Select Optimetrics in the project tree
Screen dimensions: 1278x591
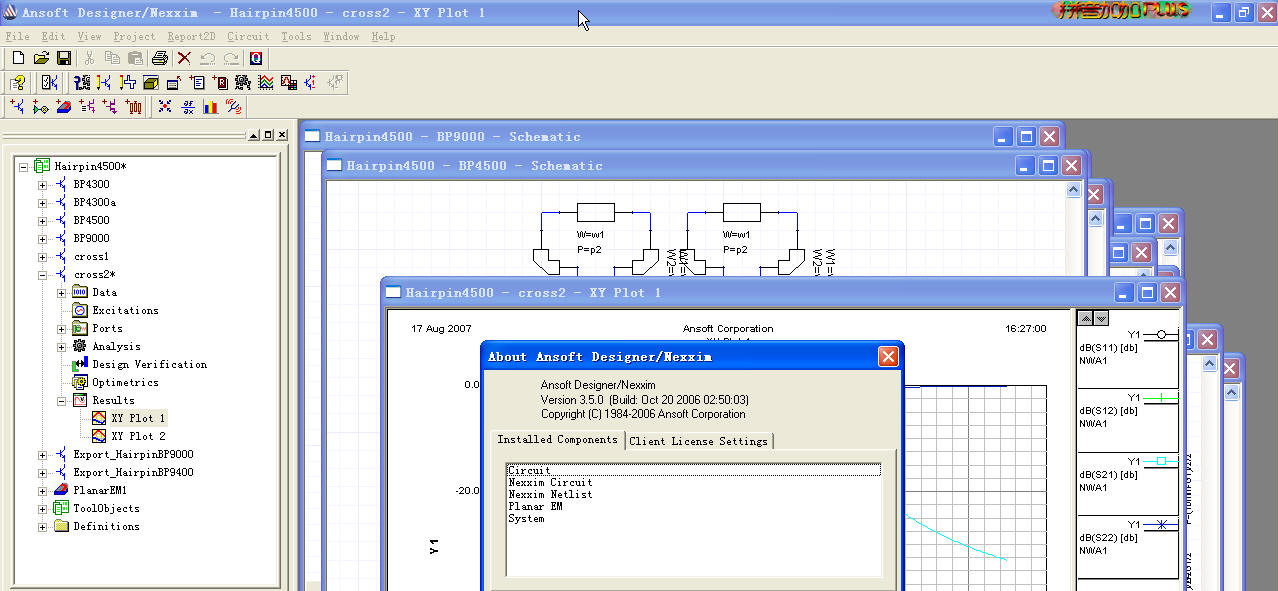125,383
